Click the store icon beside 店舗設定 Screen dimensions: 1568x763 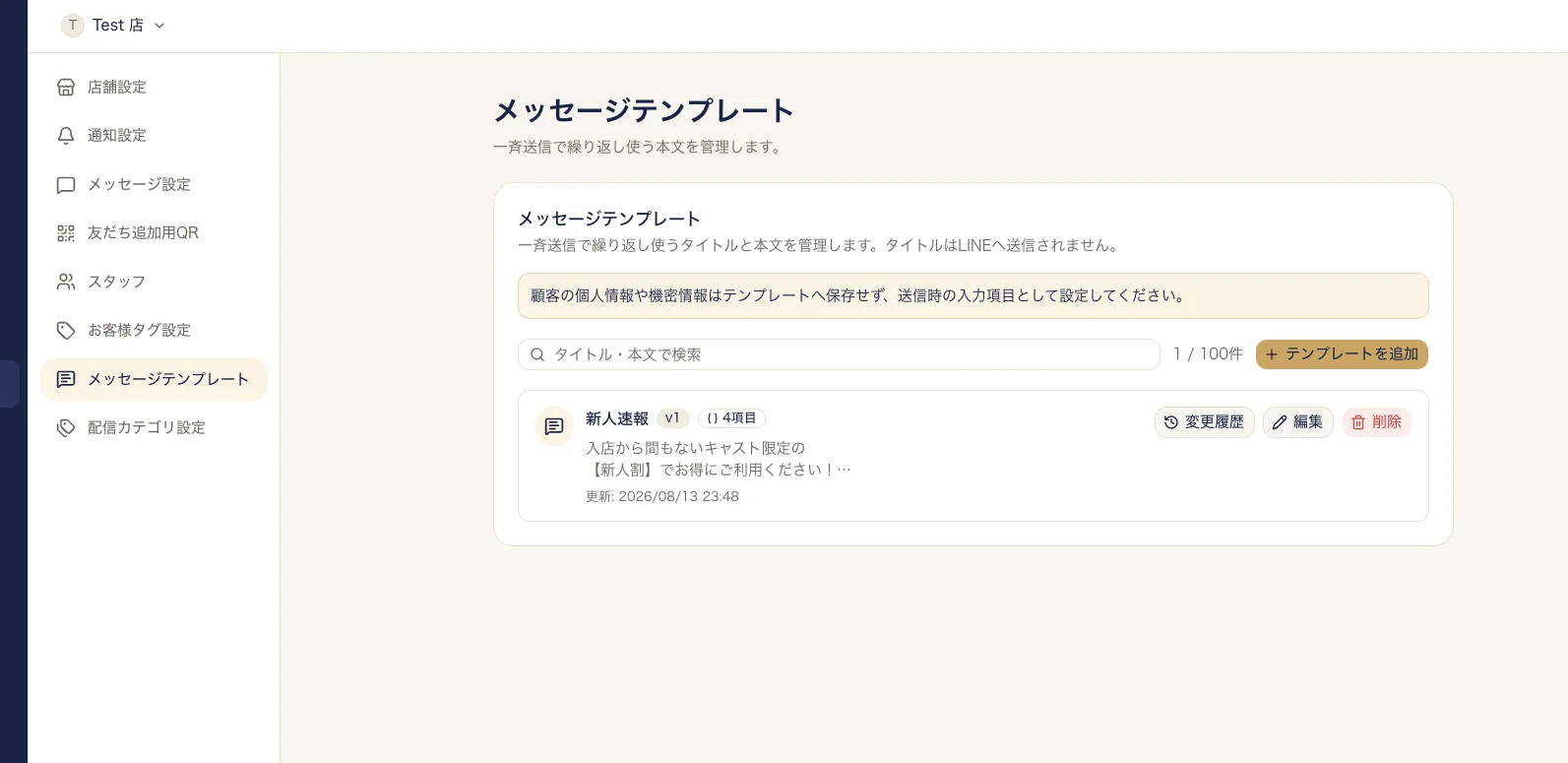tap(66, 87)
